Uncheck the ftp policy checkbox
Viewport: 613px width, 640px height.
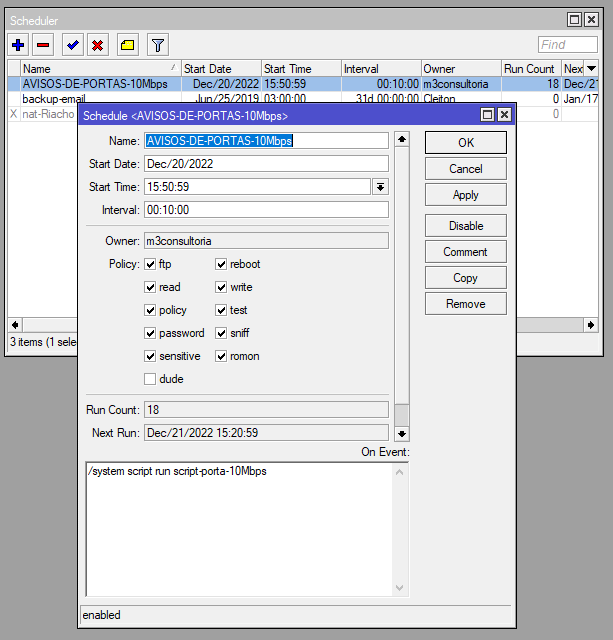tap(150, 265)
